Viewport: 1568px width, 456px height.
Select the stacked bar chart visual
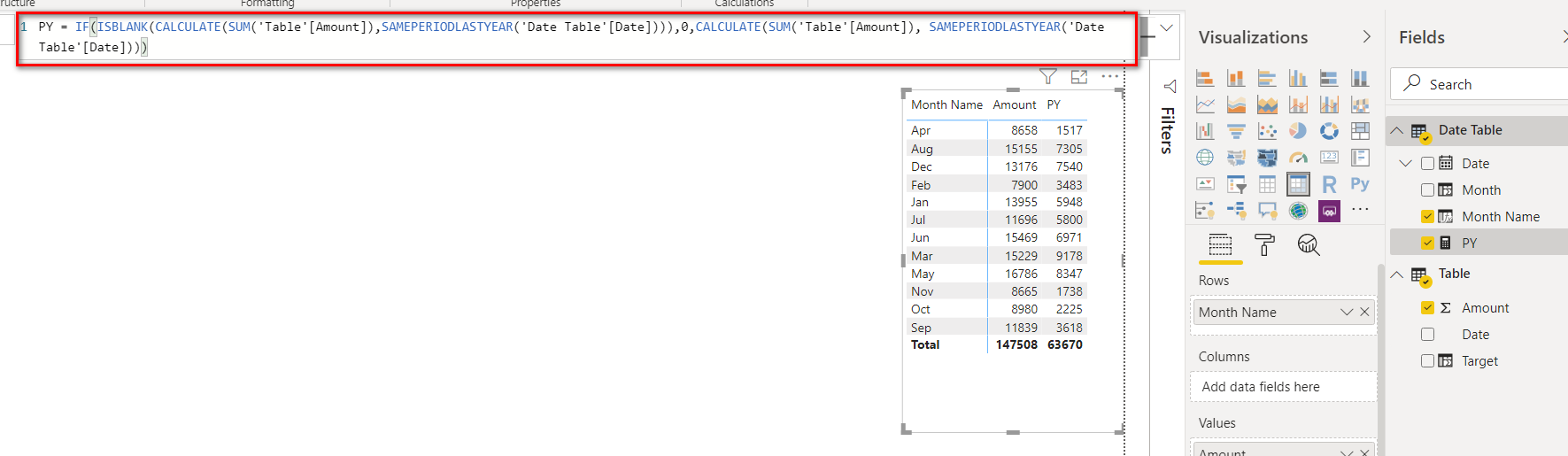pyautogui.click(x=1205, y=79)
